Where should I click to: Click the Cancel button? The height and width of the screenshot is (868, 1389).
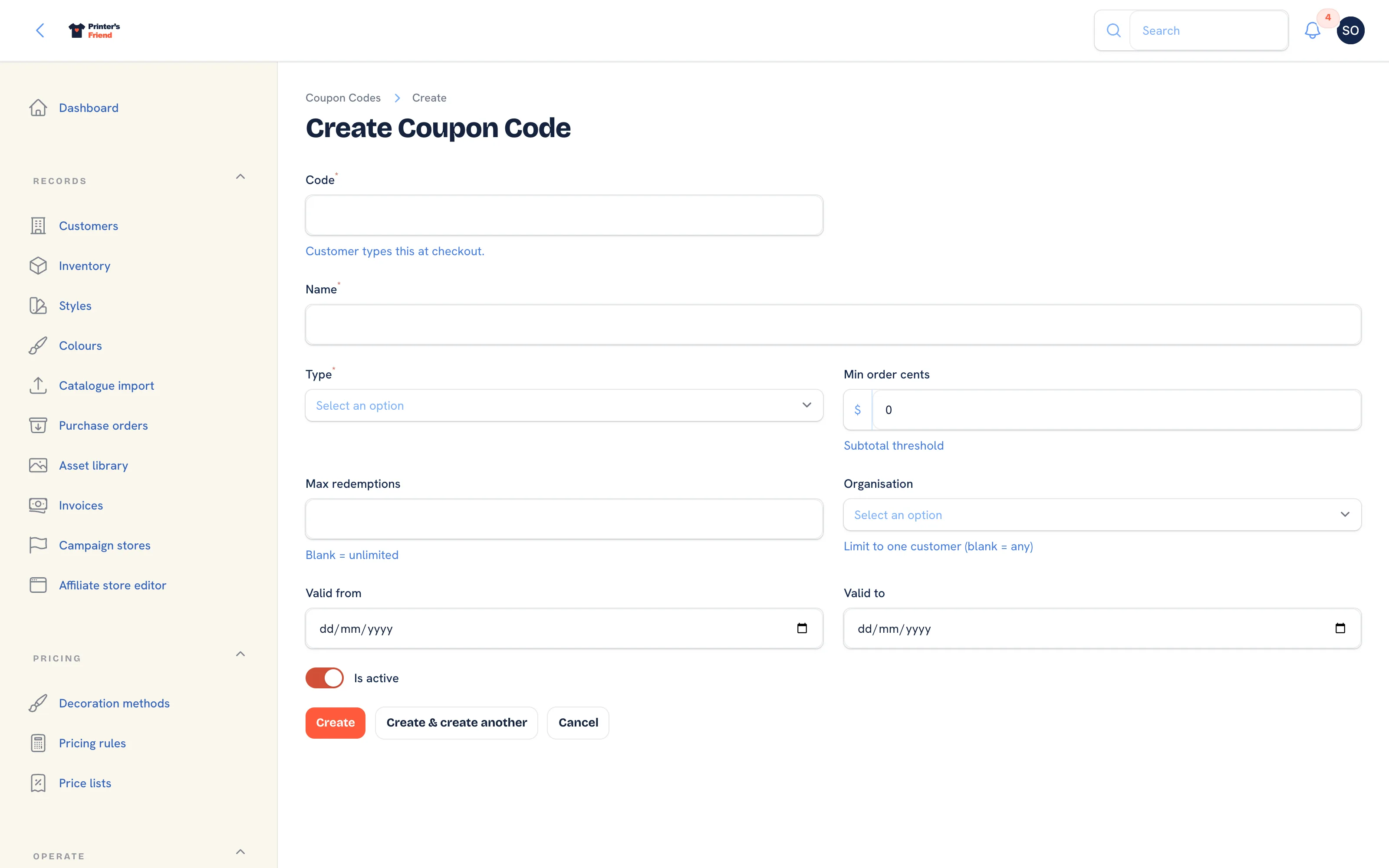[x=578, y=723]
